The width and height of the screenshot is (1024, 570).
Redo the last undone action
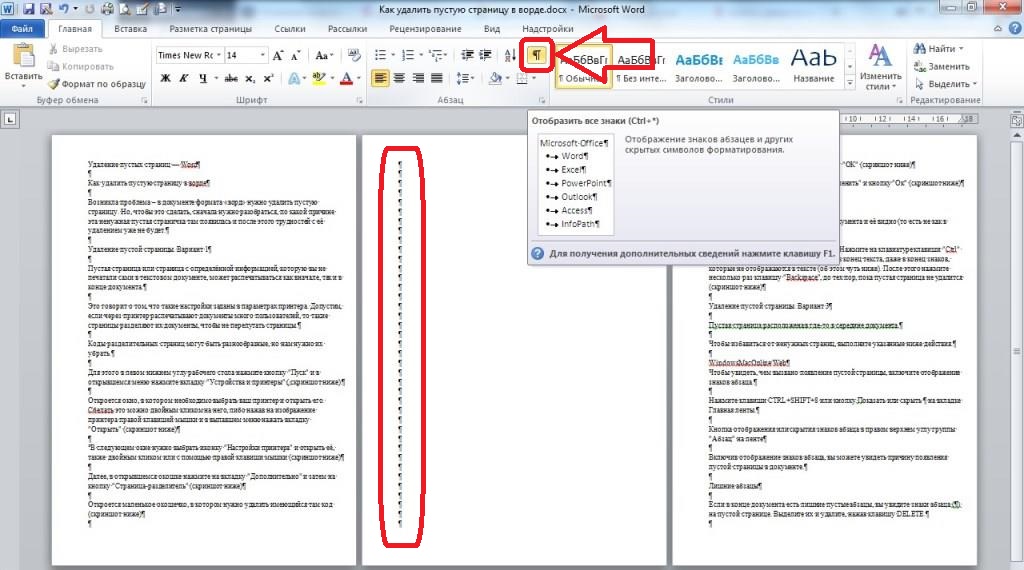(91, 9)
